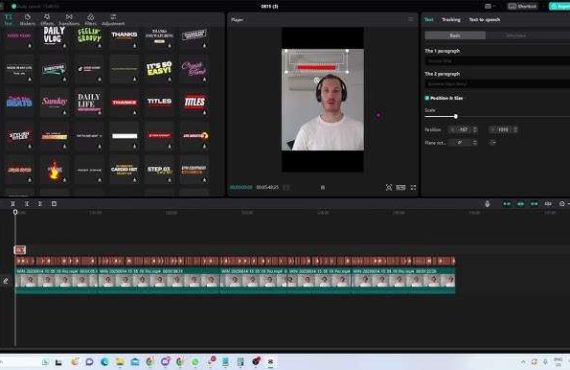The image size is (570, 370).
Task: Select the Text tab in inspector
Action: [x=429, y=20]
